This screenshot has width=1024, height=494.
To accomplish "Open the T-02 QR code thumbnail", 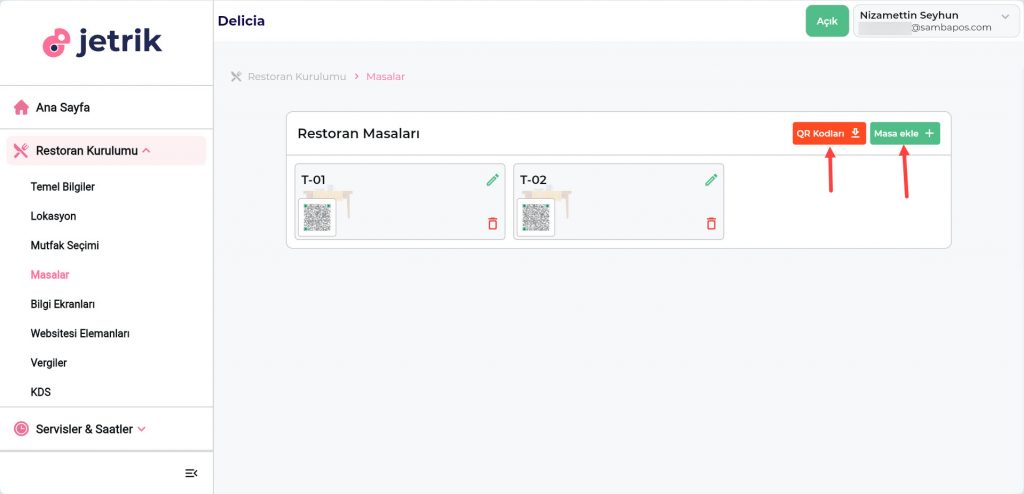I will click(x=535, y=217).
